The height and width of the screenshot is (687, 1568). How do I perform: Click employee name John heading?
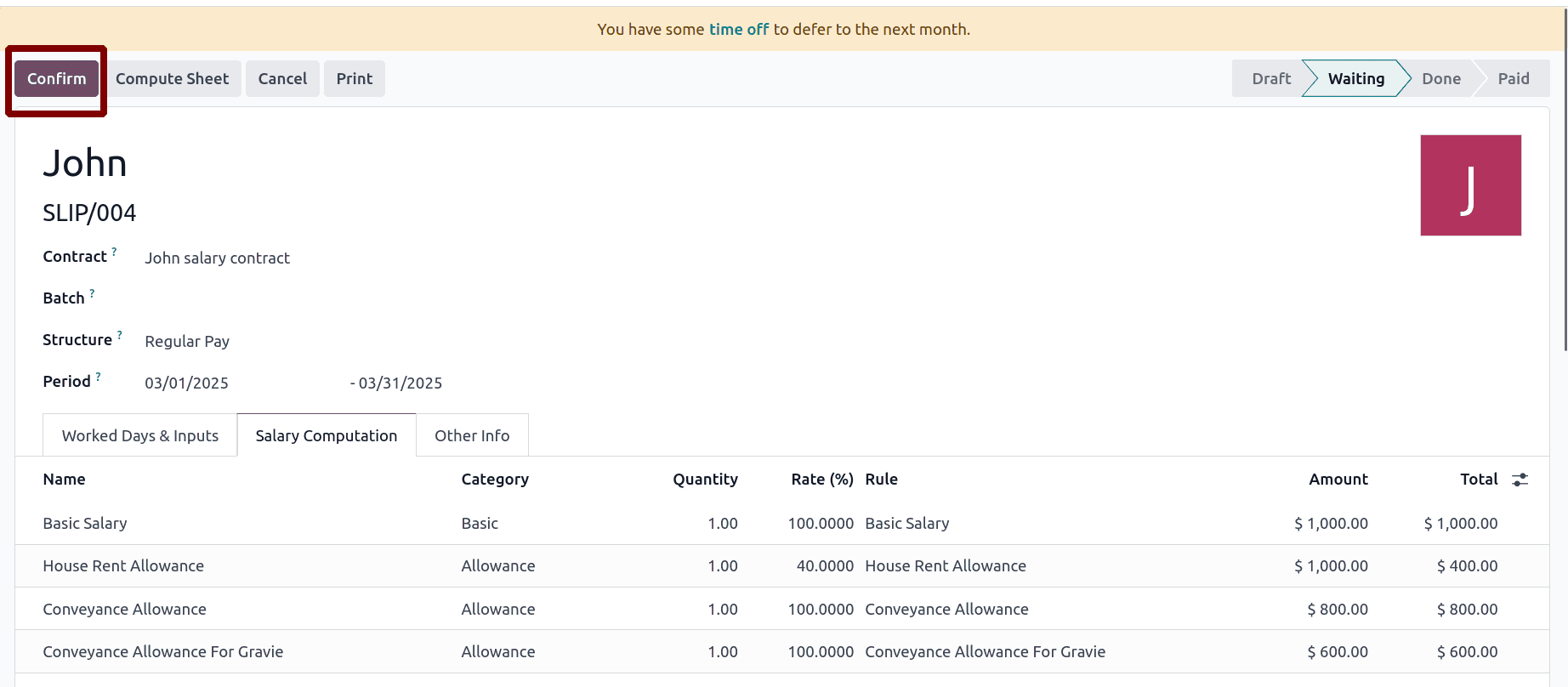[85, 163]
